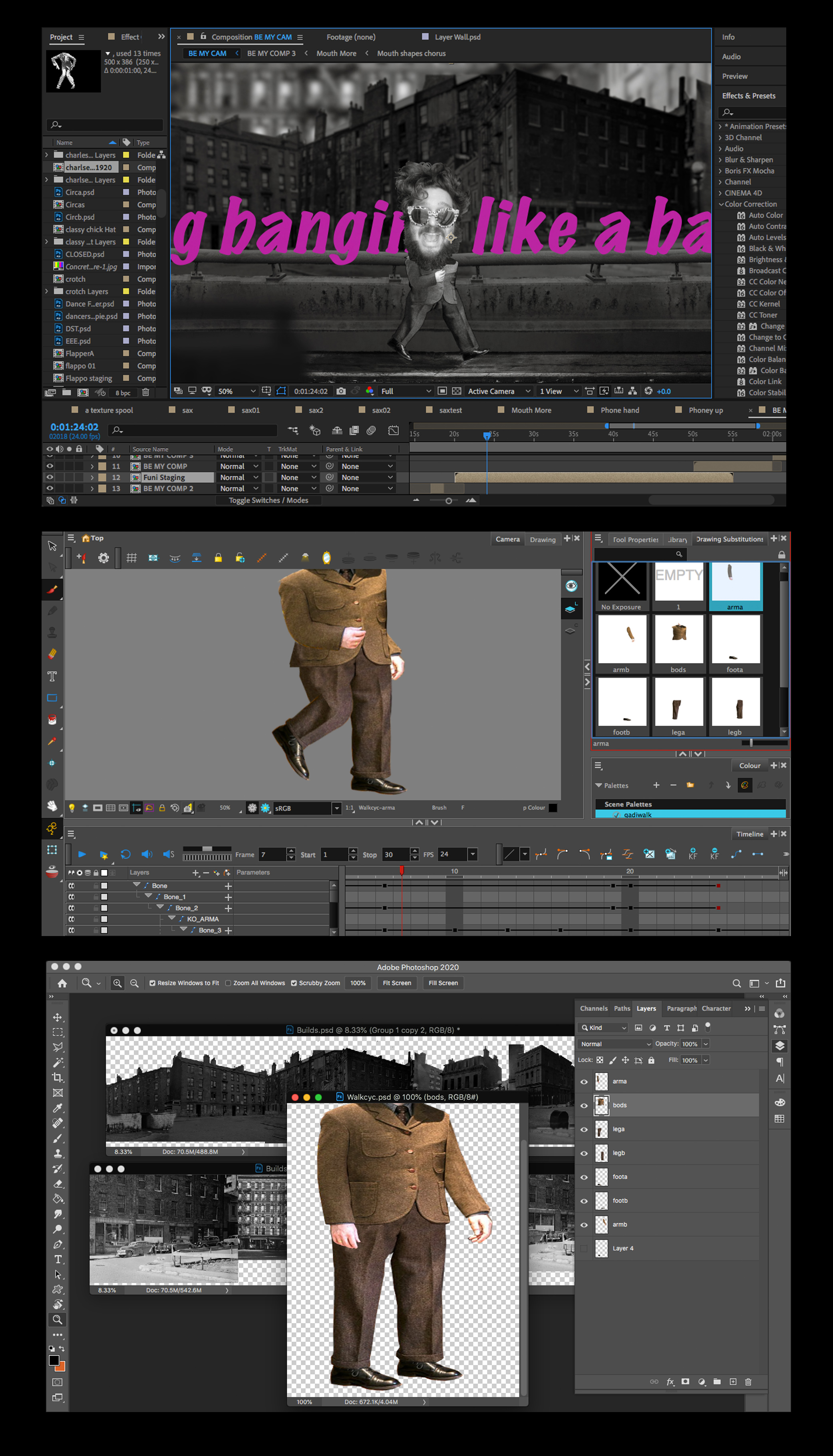Select the Photoshop Type tool
Viewport: 833px width, 1456px height.
pyautogui.click(x=58, y=1259)
